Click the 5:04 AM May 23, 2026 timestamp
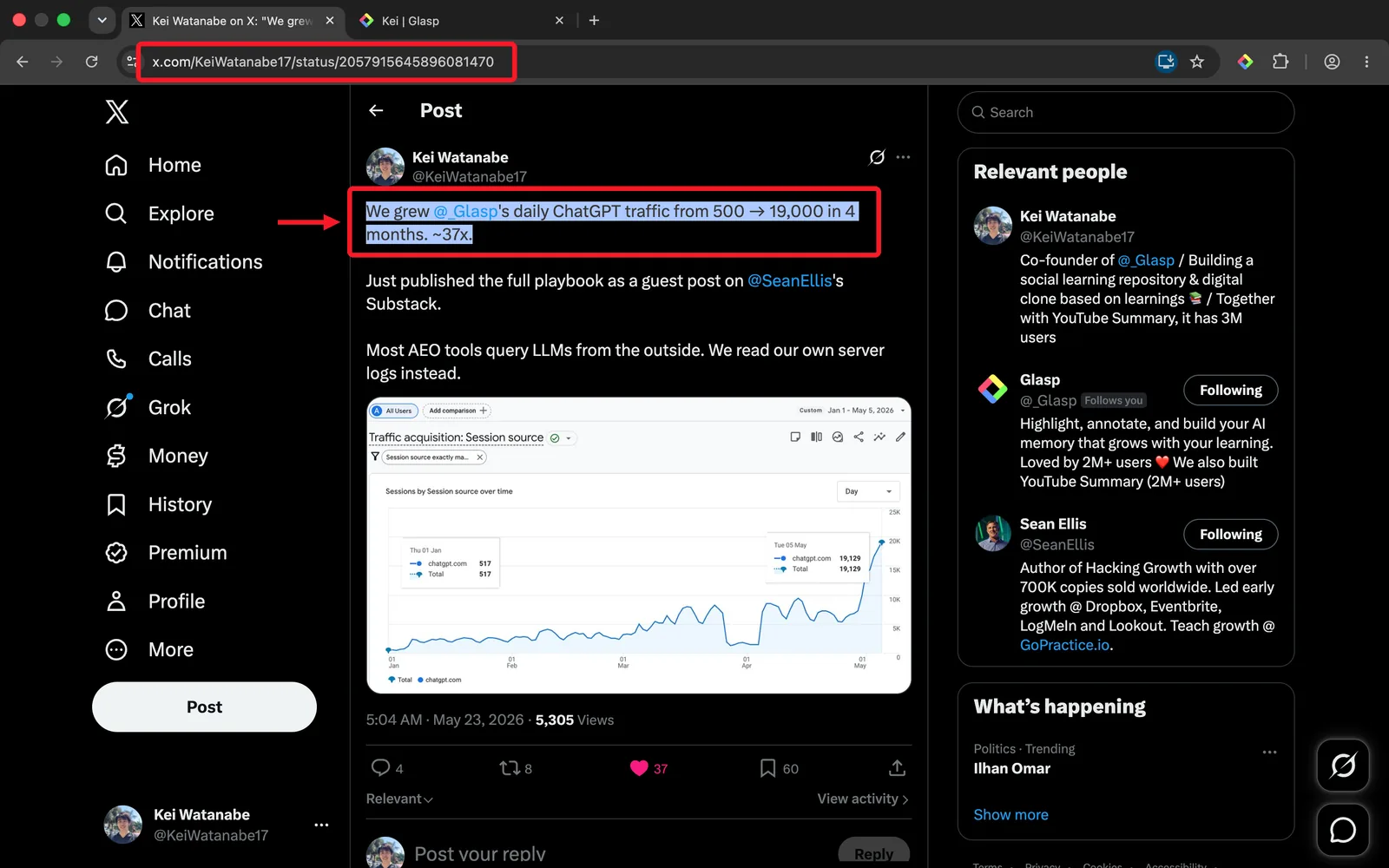Screen dimensions: 1389x868 (444, 720)
